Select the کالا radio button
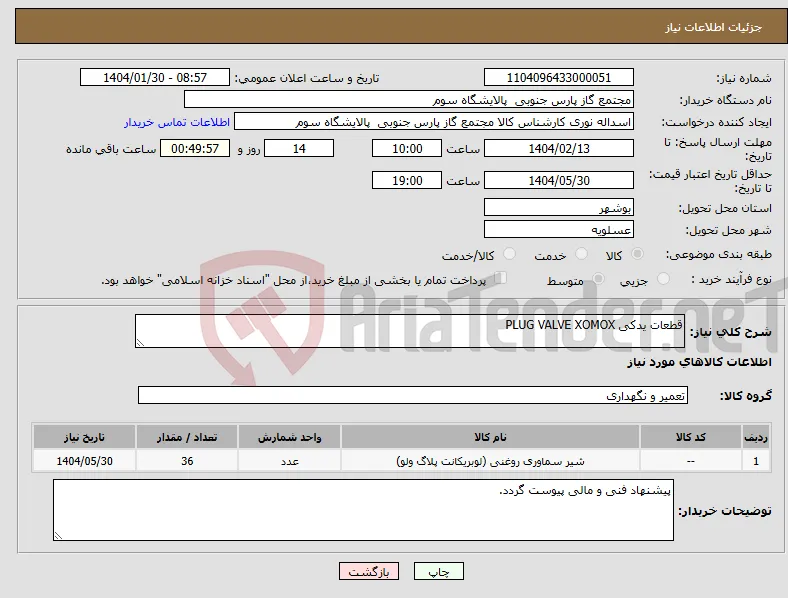This screenshot has height=598, width=788. pos(637,254)
